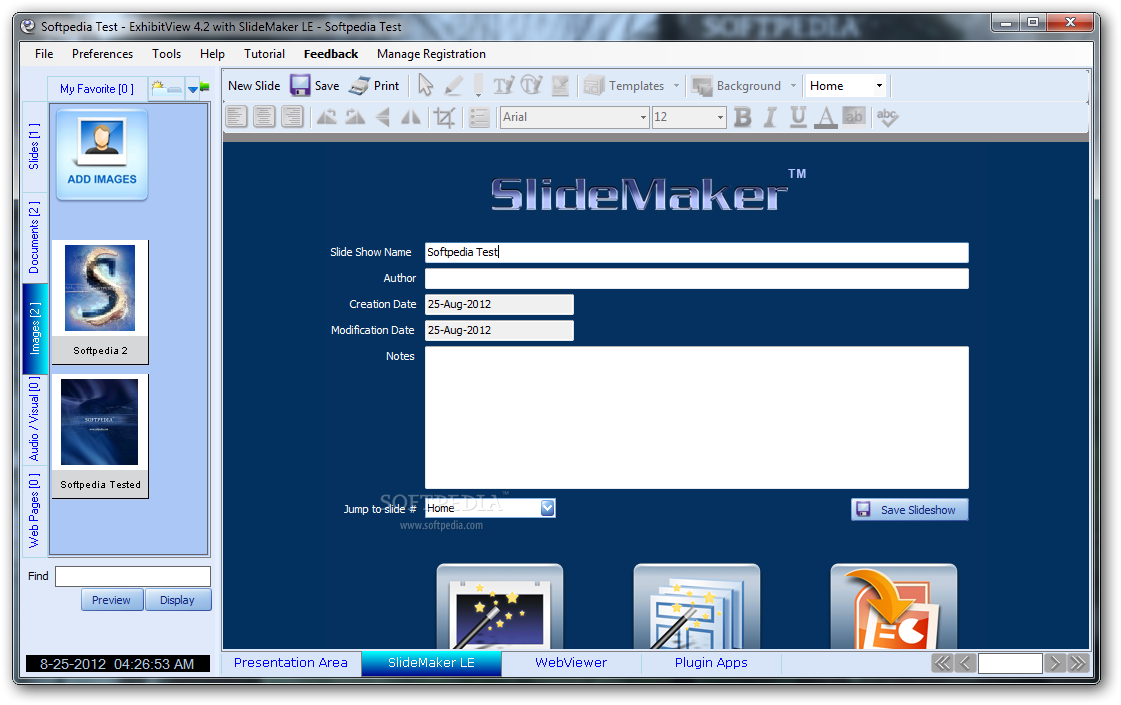This screenshot has width=1121, height=705.
Task: Open the blue favorites dropdown arrow
Action: click(192, 89)
